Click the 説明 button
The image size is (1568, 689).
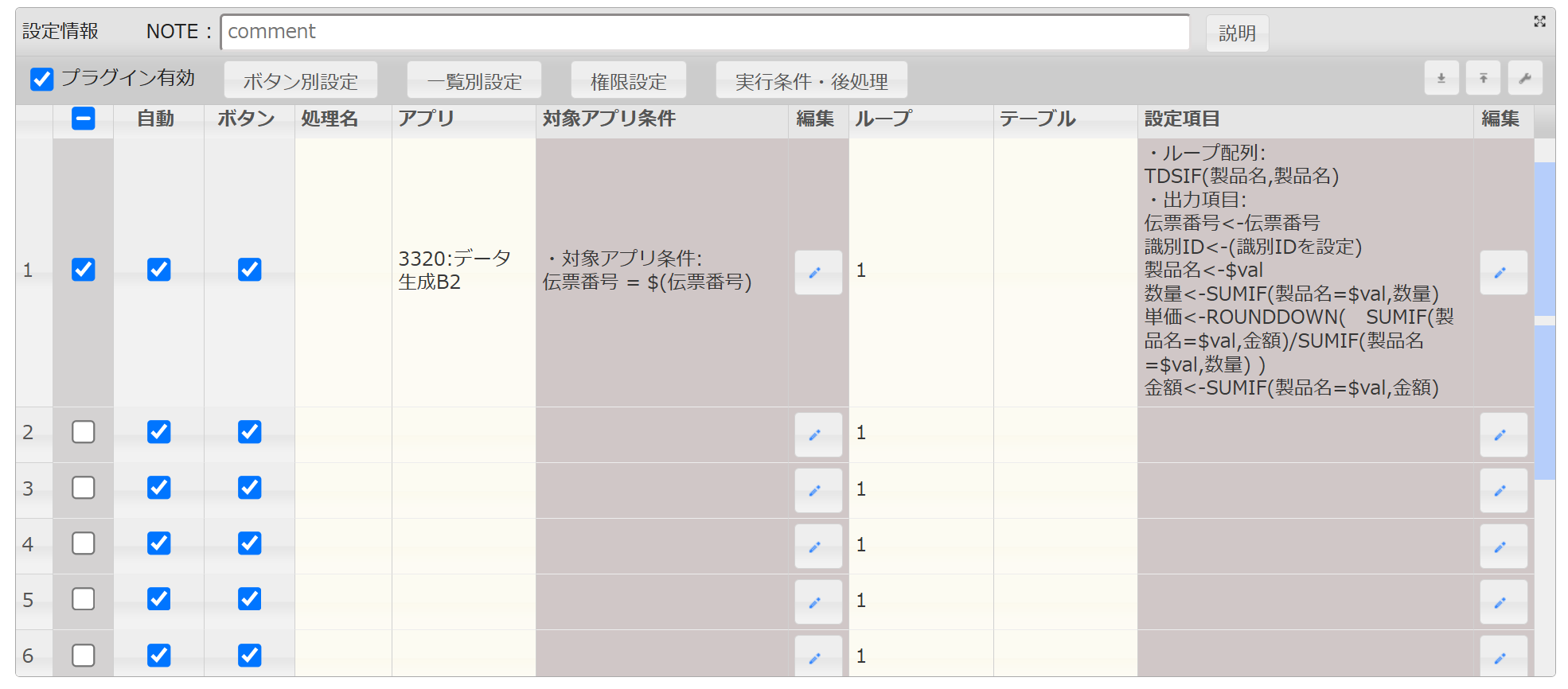1238,33
